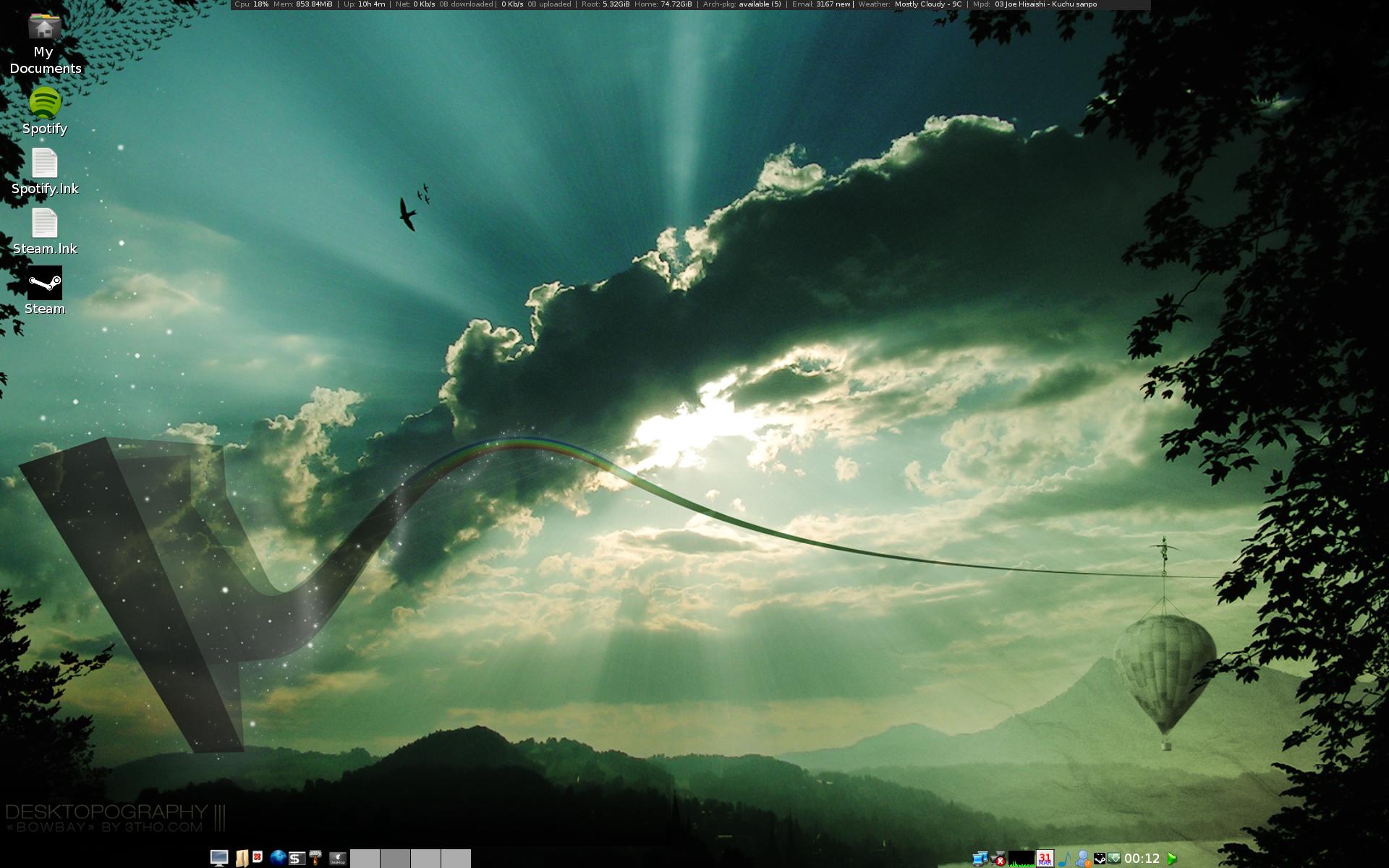Click the 'Arch-pkg: available (5)' entry
Image resolution: width=1389 pixels, height=868 pixels.
[742, 4]
